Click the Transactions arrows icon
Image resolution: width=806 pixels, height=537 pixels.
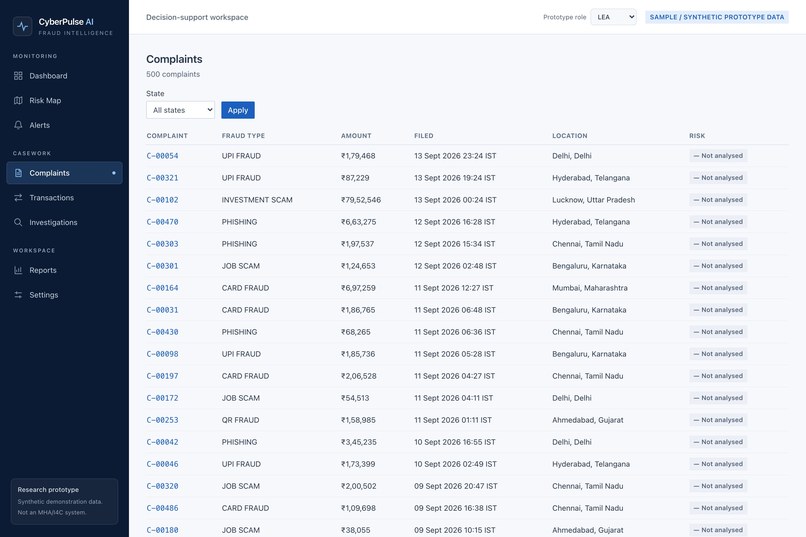[18, 198]
